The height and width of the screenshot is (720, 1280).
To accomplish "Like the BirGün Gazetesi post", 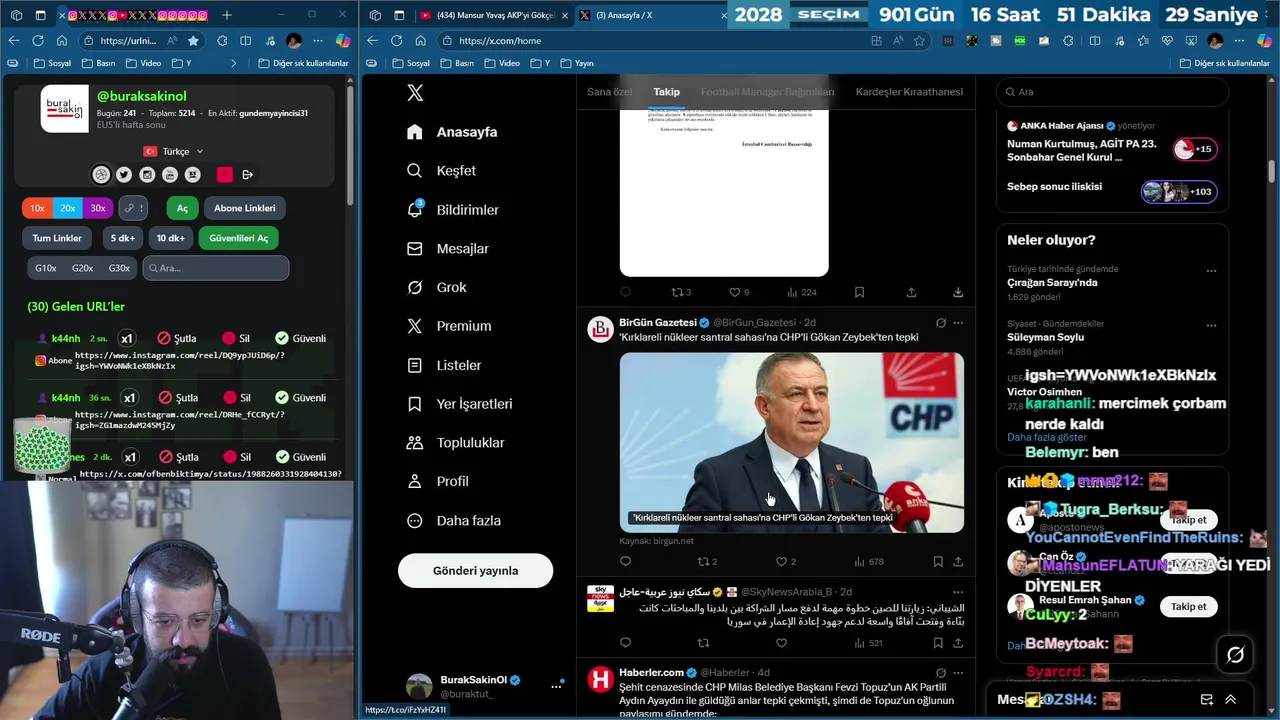I will point(782,562).
